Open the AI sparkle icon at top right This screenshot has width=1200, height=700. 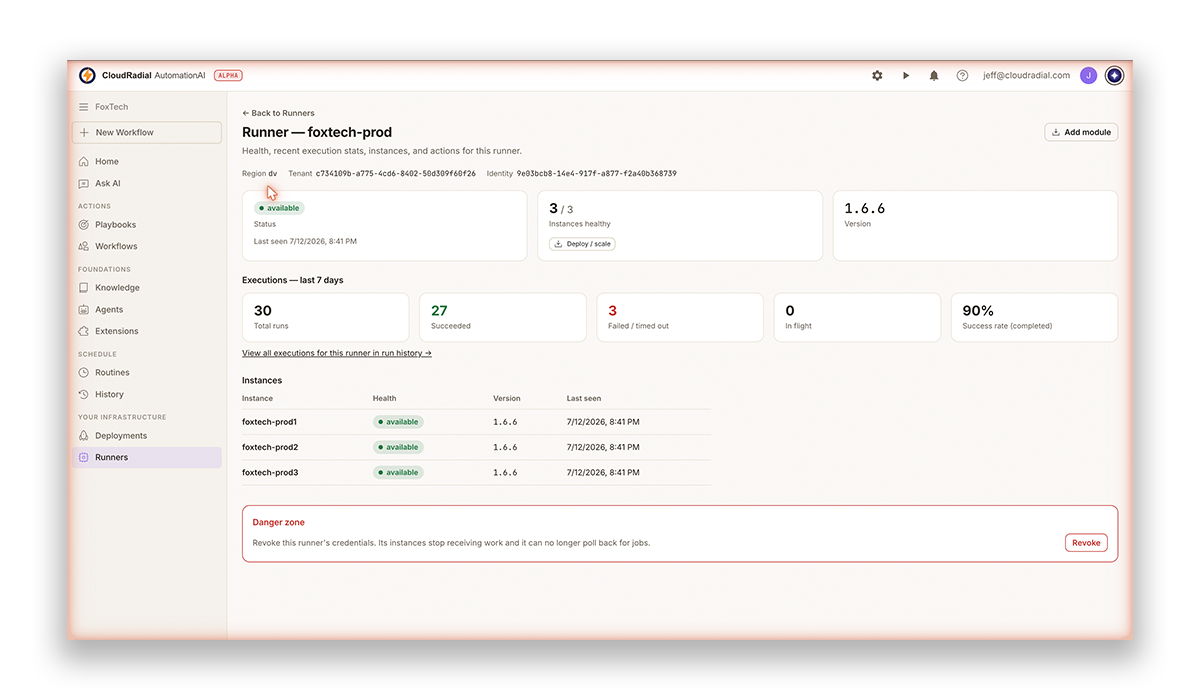pyautogui.click(x=1114, y=75)
